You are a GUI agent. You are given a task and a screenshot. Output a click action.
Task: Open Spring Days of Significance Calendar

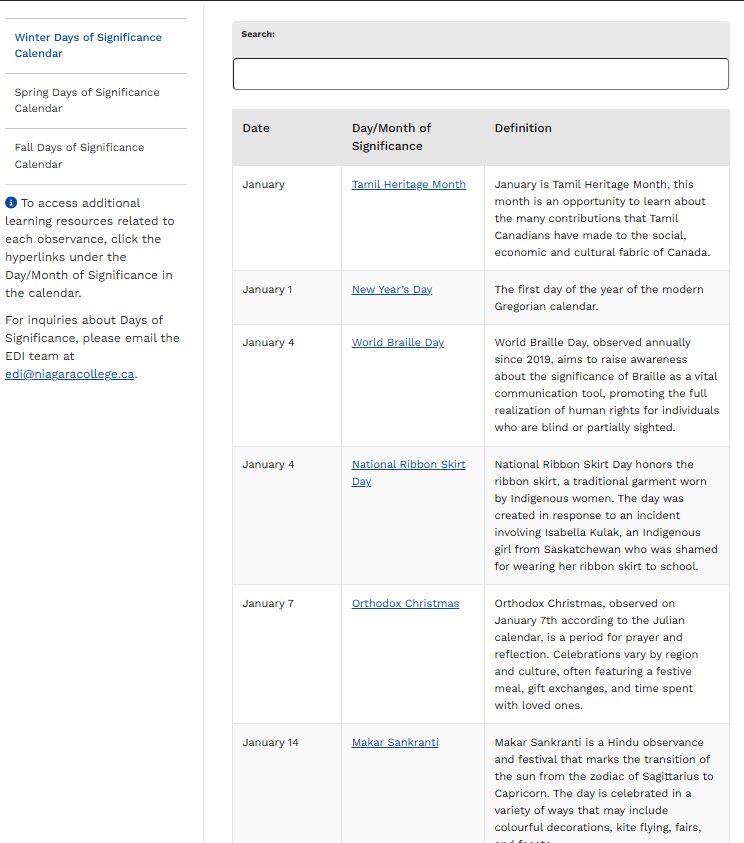87,100
